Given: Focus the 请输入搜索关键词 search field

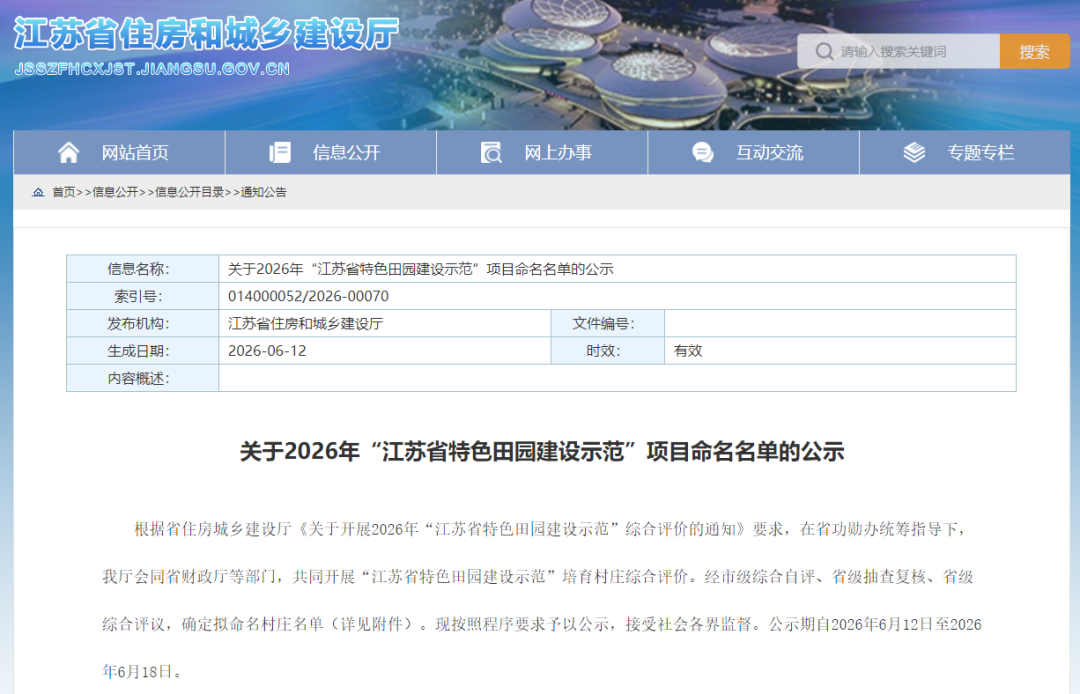Looking at the screenshot, I should coord(898,52).
